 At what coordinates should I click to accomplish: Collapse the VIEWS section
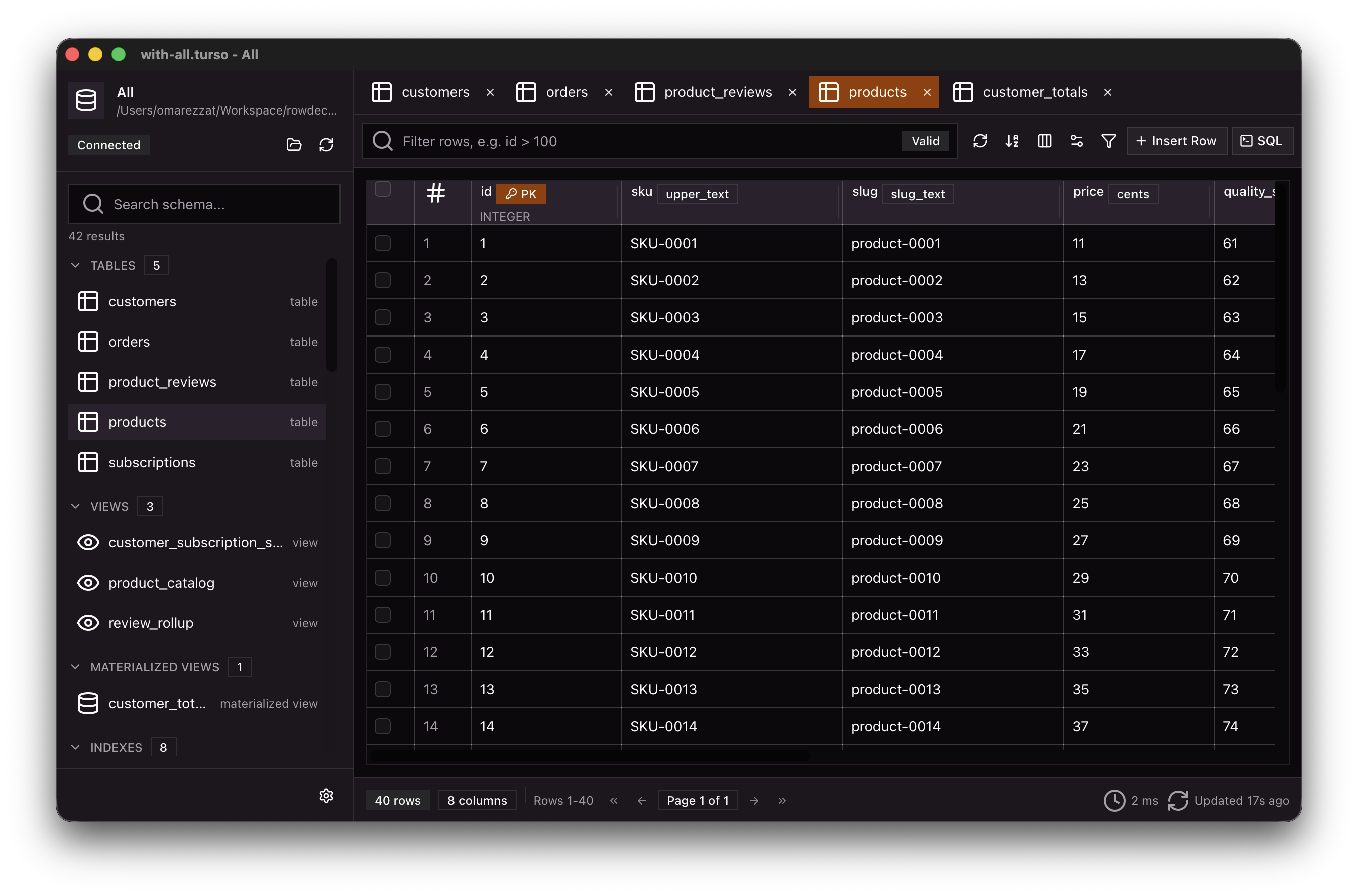click(x=75, y=506)
